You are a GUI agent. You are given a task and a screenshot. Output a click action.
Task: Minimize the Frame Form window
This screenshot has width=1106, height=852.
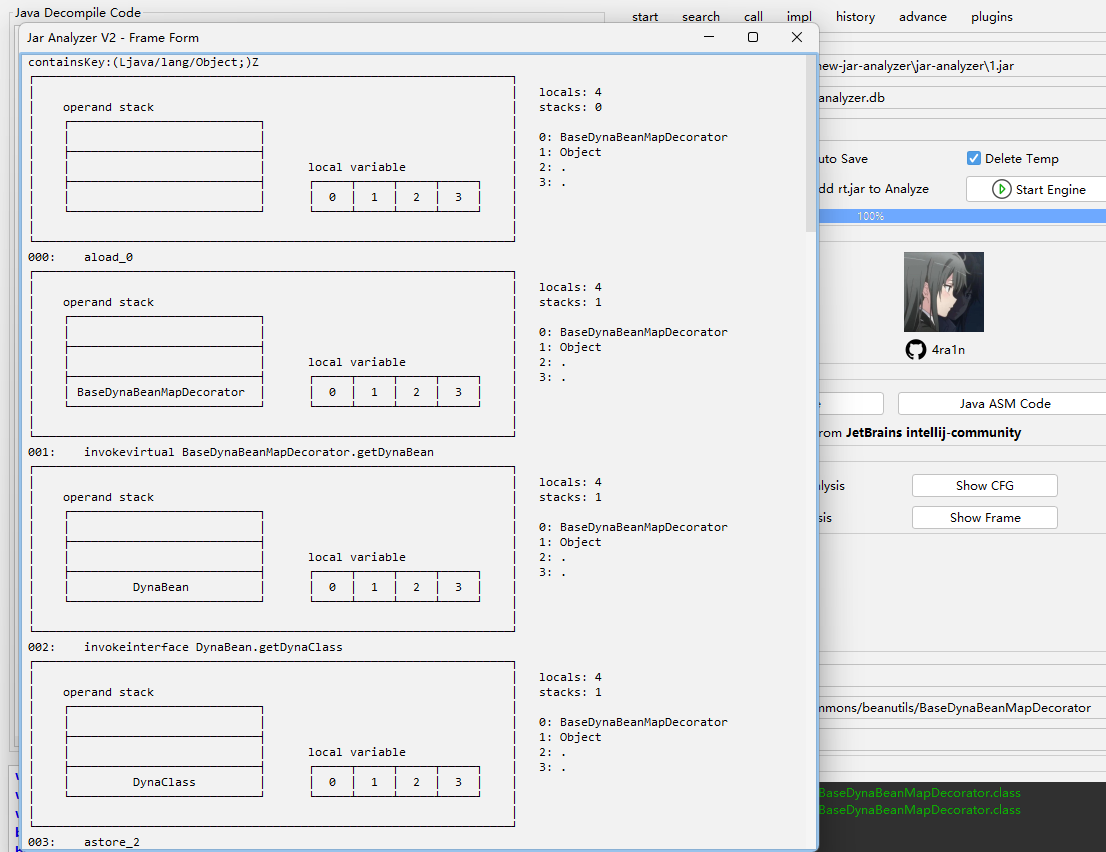coord(709,37)
